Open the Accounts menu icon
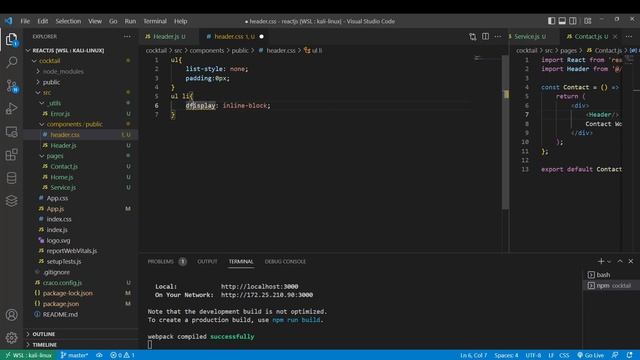Image resolution: width=640 pixels, height=360 pixels. tap(11, 315)
